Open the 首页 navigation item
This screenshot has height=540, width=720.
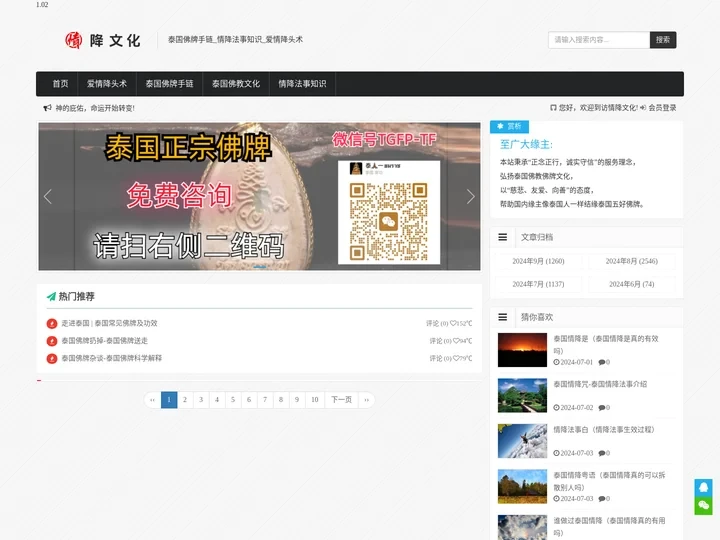click(60, 84)
